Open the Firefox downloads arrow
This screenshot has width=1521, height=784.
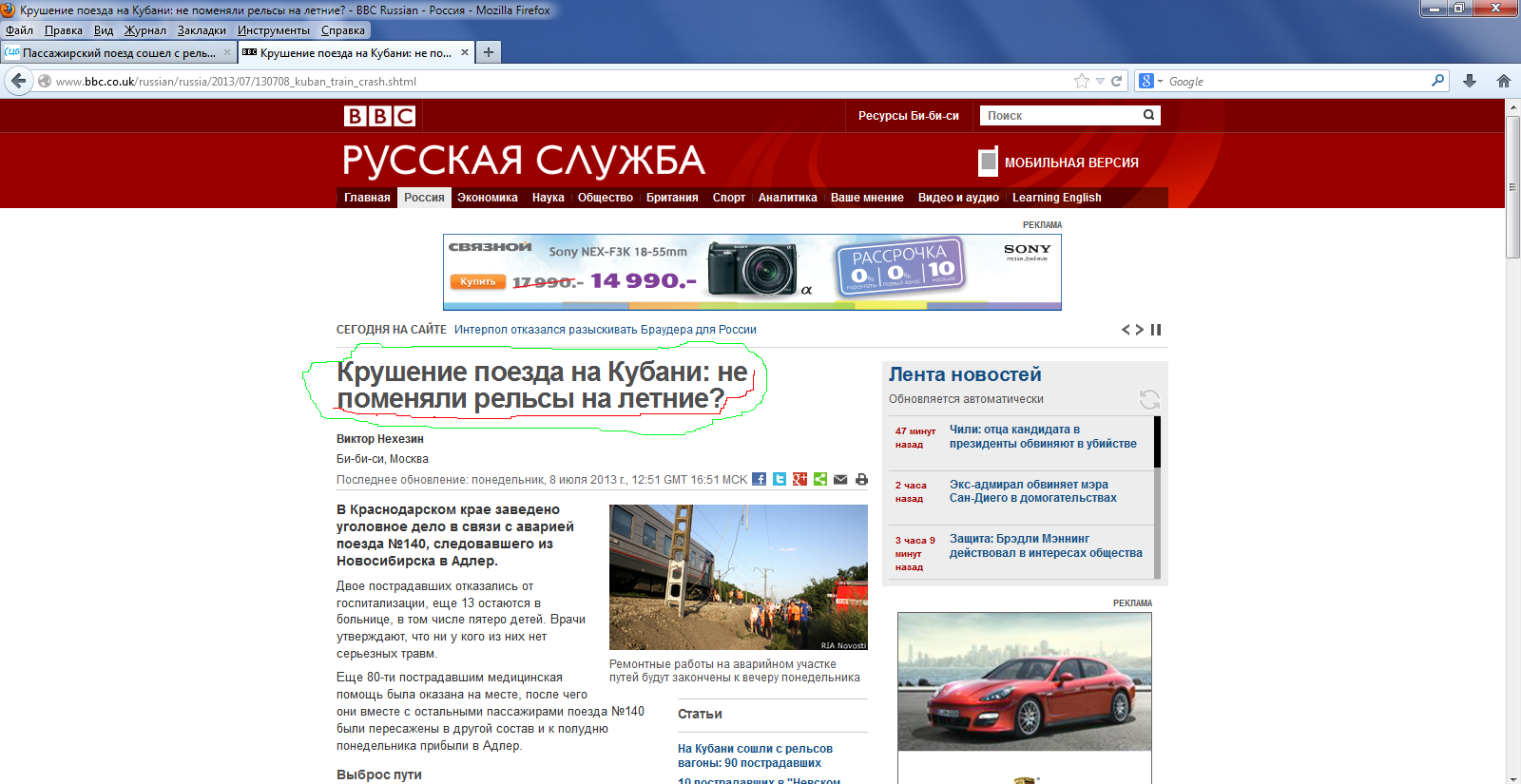[x=1470, y=82]
